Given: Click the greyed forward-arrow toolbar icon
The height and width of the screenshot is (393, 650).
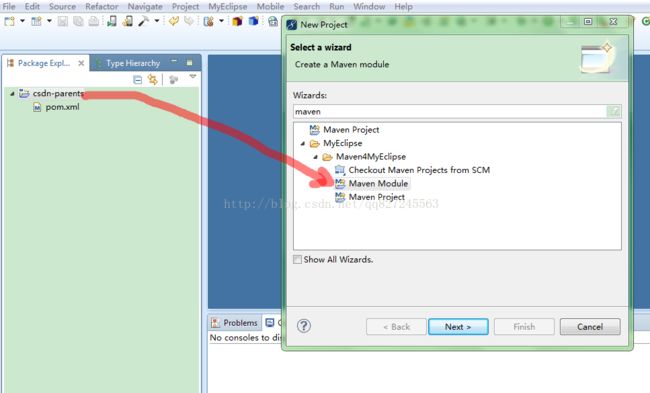Looking at the screenshot, I should tap(189, 21).
